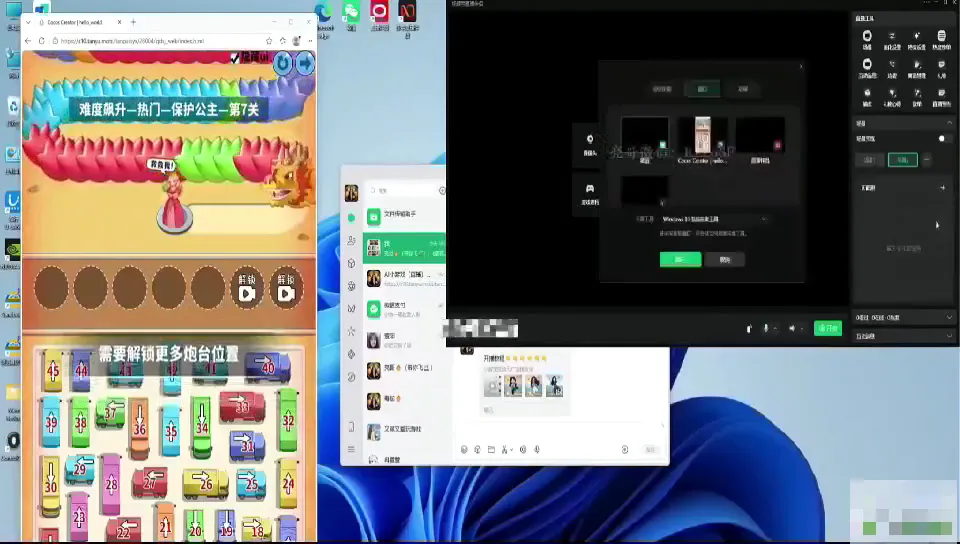The image size is (960, 544).
Task: Mute the speaker icon in bottom bar
Action: [x=792, y=329]
